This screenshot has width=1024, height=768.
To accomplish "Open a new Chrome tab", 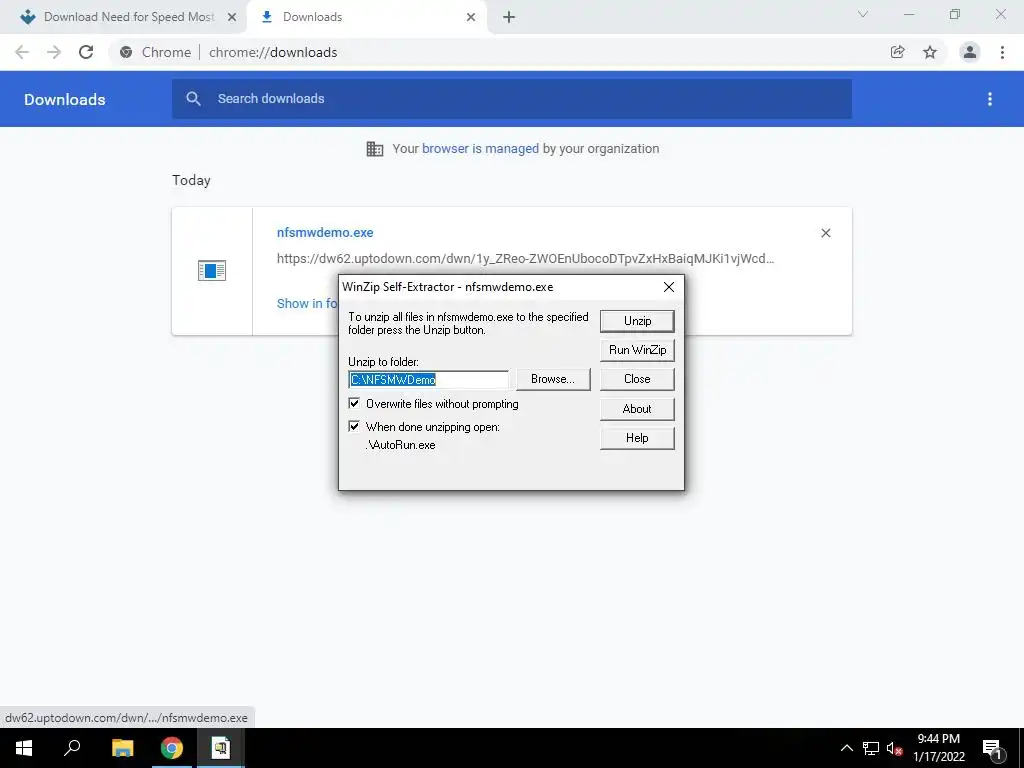I will click(x=509, y=17).
